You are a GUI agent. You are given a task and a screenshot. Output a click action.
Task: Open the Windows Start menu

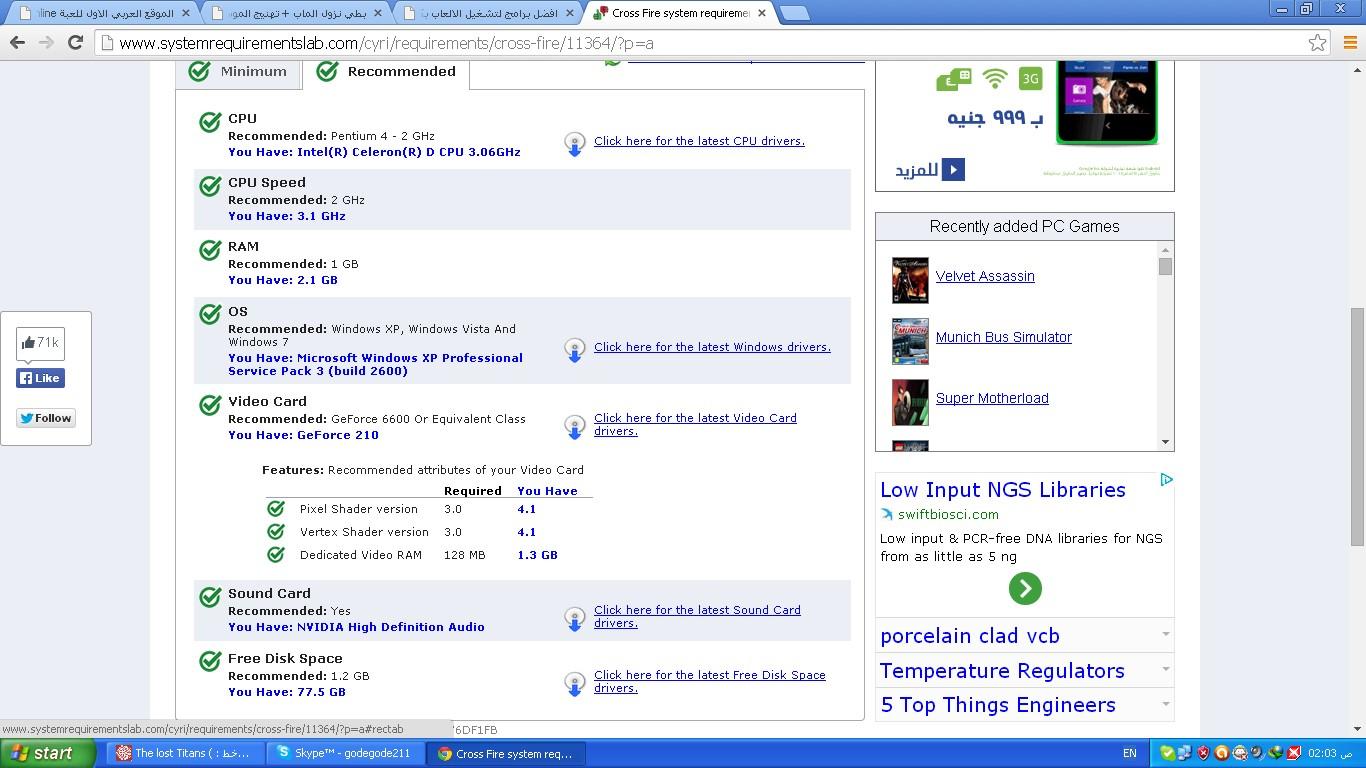[x=48, y=753]
